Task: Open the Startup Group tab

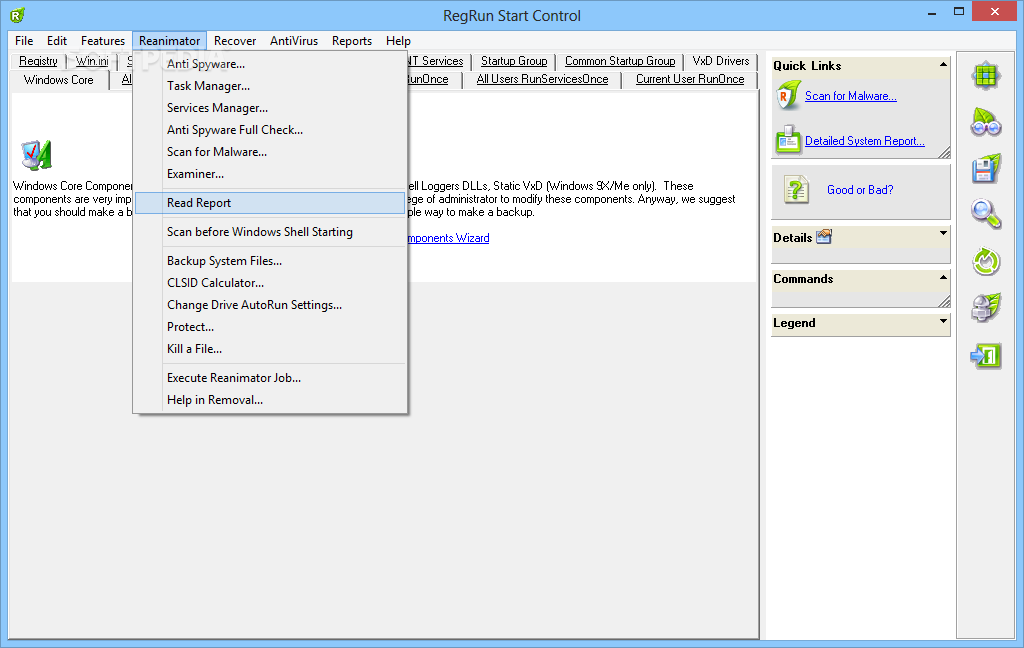Action: [x=514, y=61]
